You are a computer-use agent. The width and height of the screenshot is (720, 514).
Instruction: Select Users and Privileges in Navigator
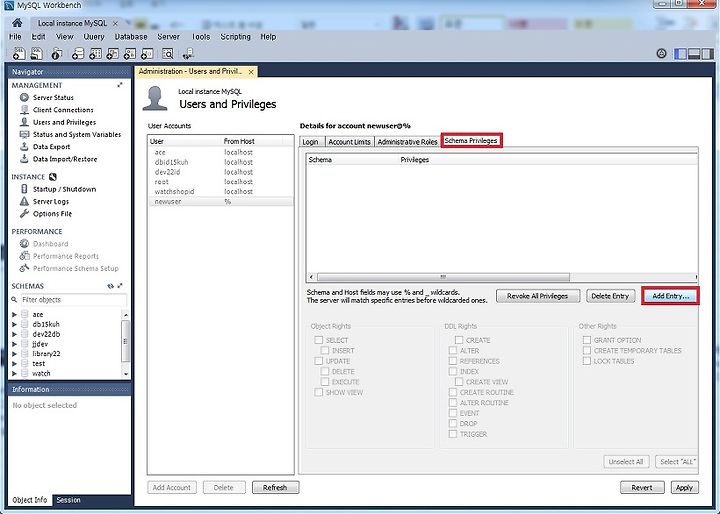click(64, 122)
